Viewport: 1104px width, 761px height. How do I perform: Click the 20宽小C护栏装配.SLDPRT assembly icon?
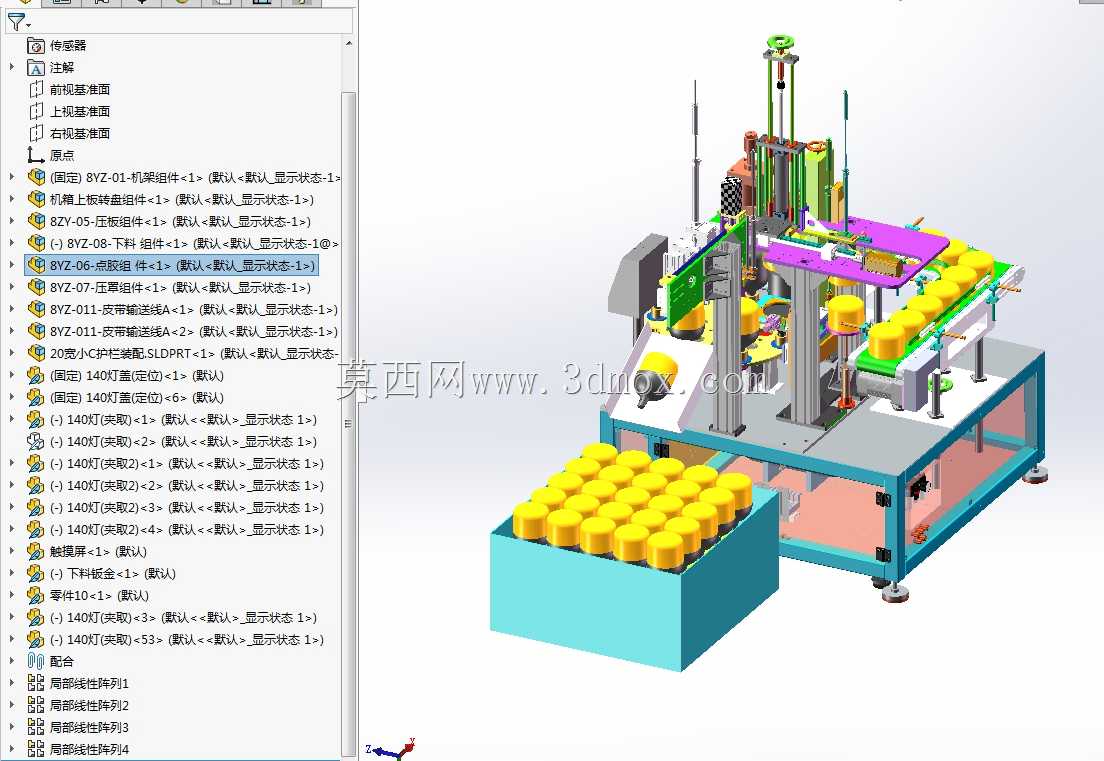pos(36,353)
